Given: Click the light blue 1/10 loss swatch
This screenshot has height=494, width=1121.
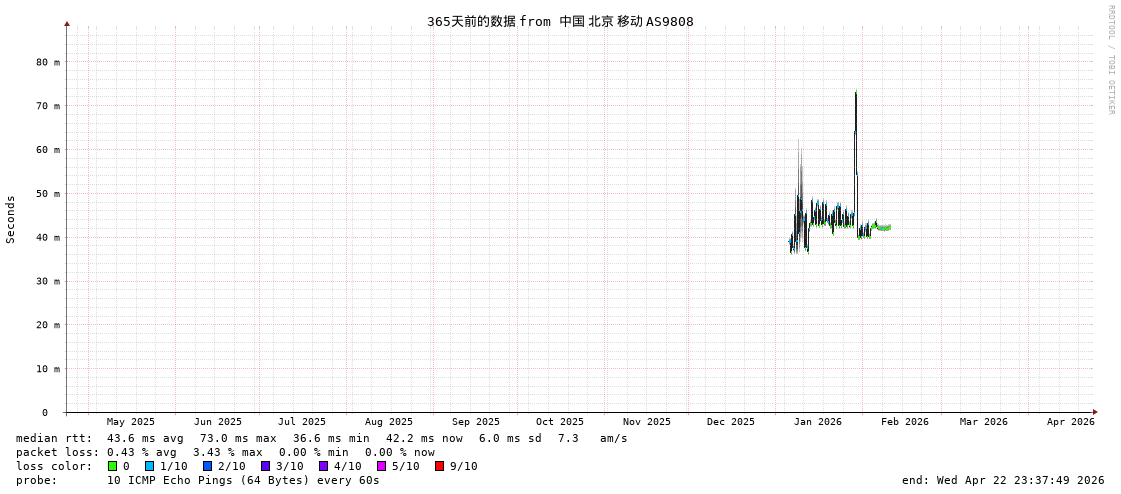Looking at the screenshot, I should (149, 466).
